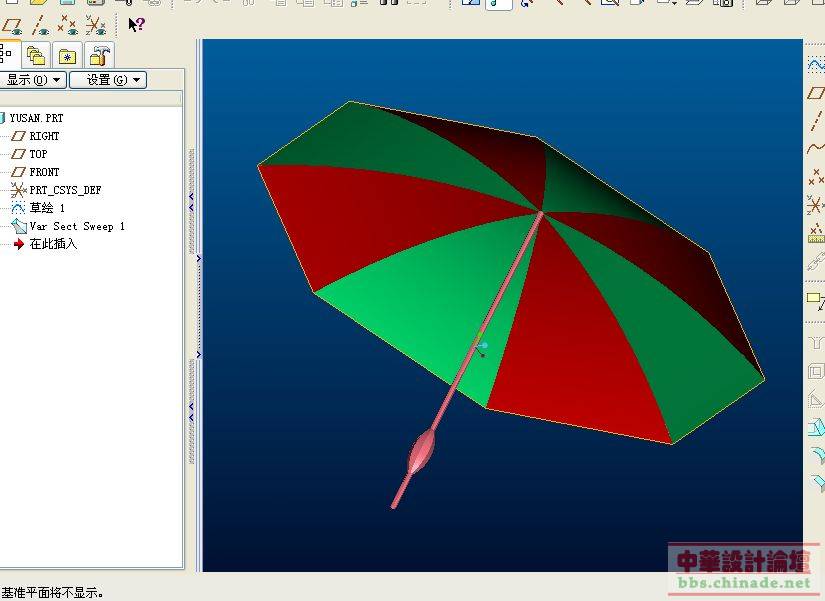The width and height of the screenshot is (825, 601).
Task: Select PRT_CSYS_DEF coordinate system
Action: pyautogui.click(x=65, y=190)
